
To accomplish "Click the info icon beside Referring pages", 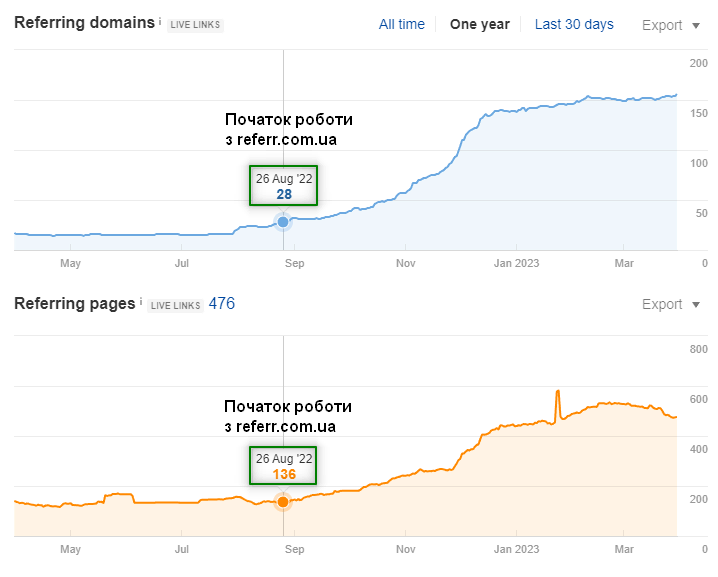I will click(x=142, y=301).
